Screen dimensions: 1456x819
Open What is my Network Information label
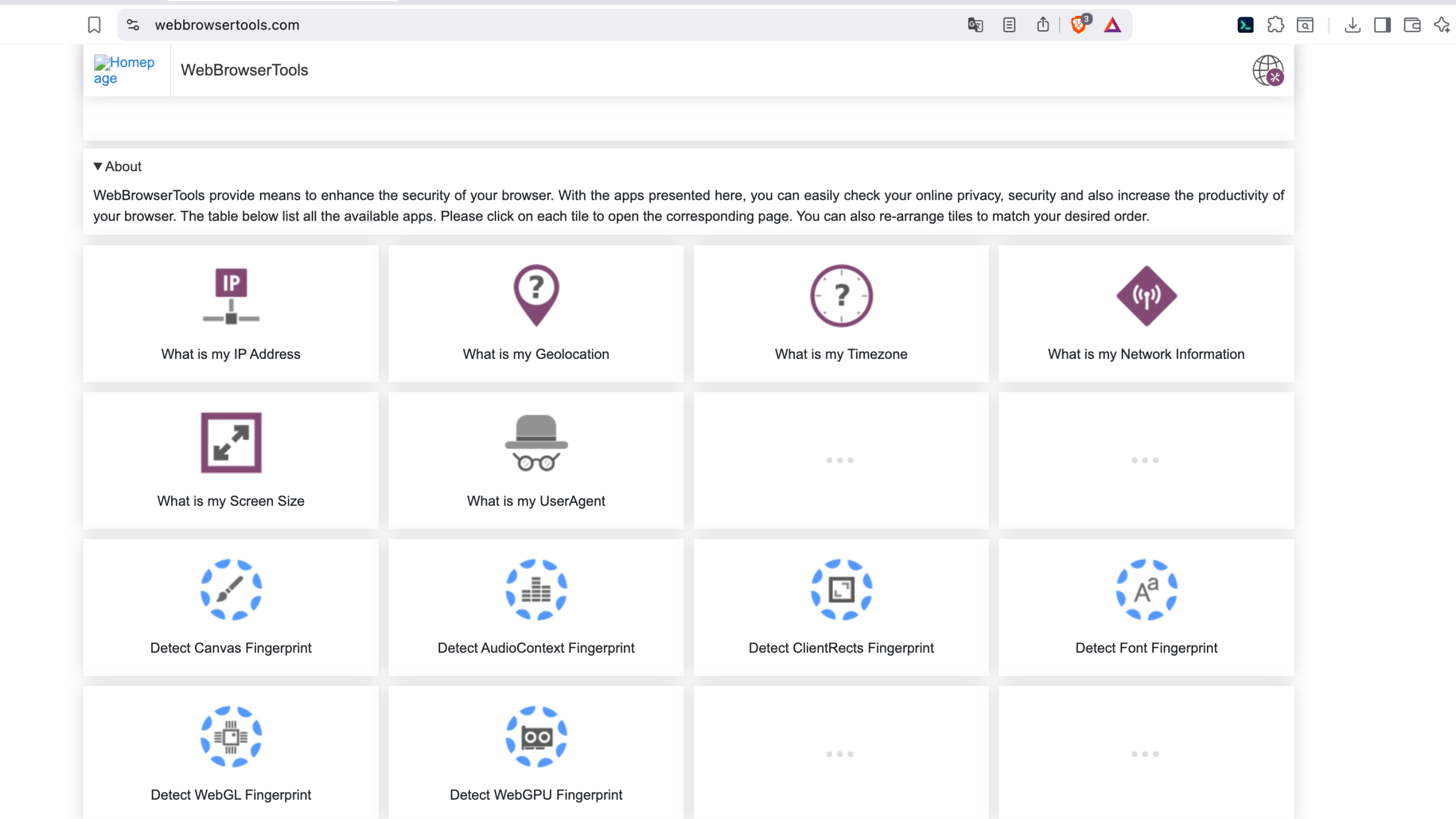(1146, 354)
